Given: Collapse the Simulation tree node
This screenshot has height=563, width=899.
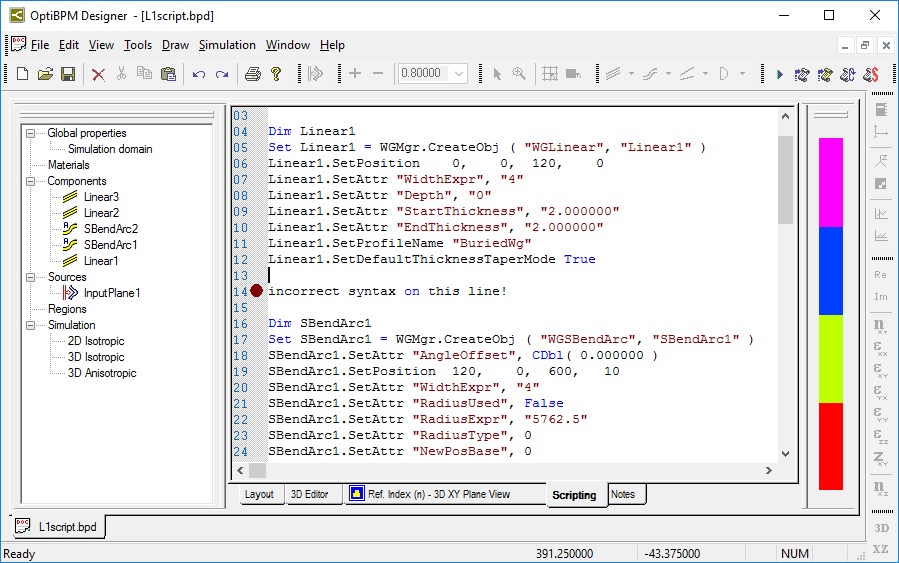Looking at the screenshot, I should point(30,325).
